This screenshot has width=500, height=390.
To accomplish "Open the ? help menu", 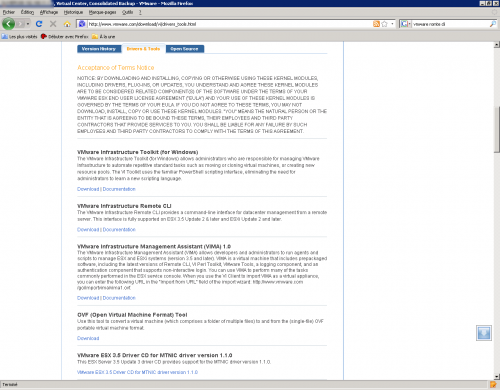I will (140, 12).
